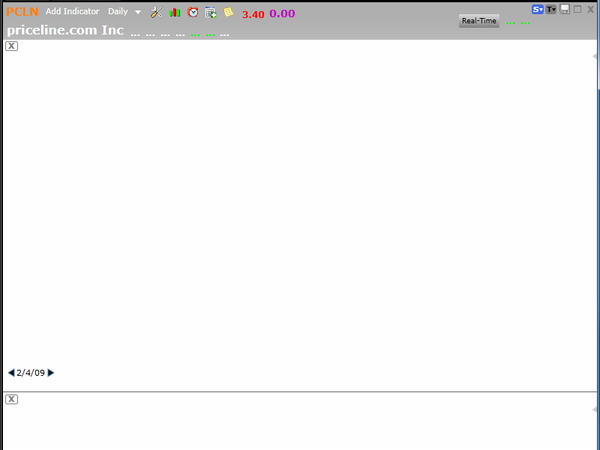600x450 pixels.
Task: Open the Daily timeframe dropdown
Action: (124, 12)
